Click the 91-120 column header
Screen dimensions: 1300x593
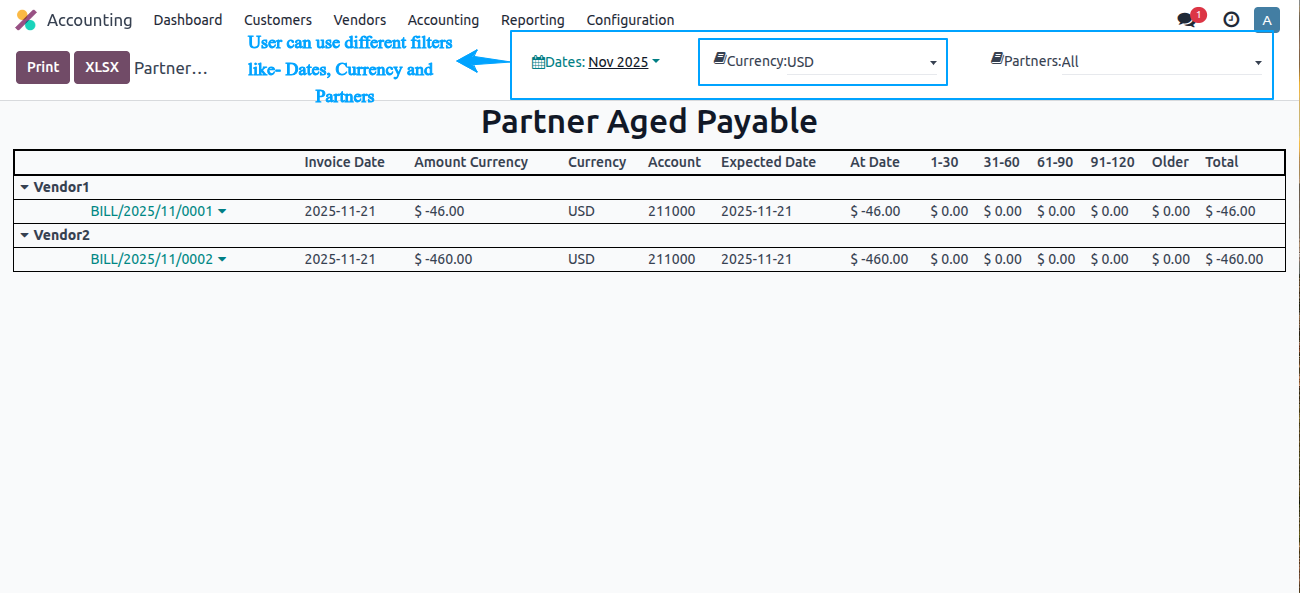[x=1112, y=162]
